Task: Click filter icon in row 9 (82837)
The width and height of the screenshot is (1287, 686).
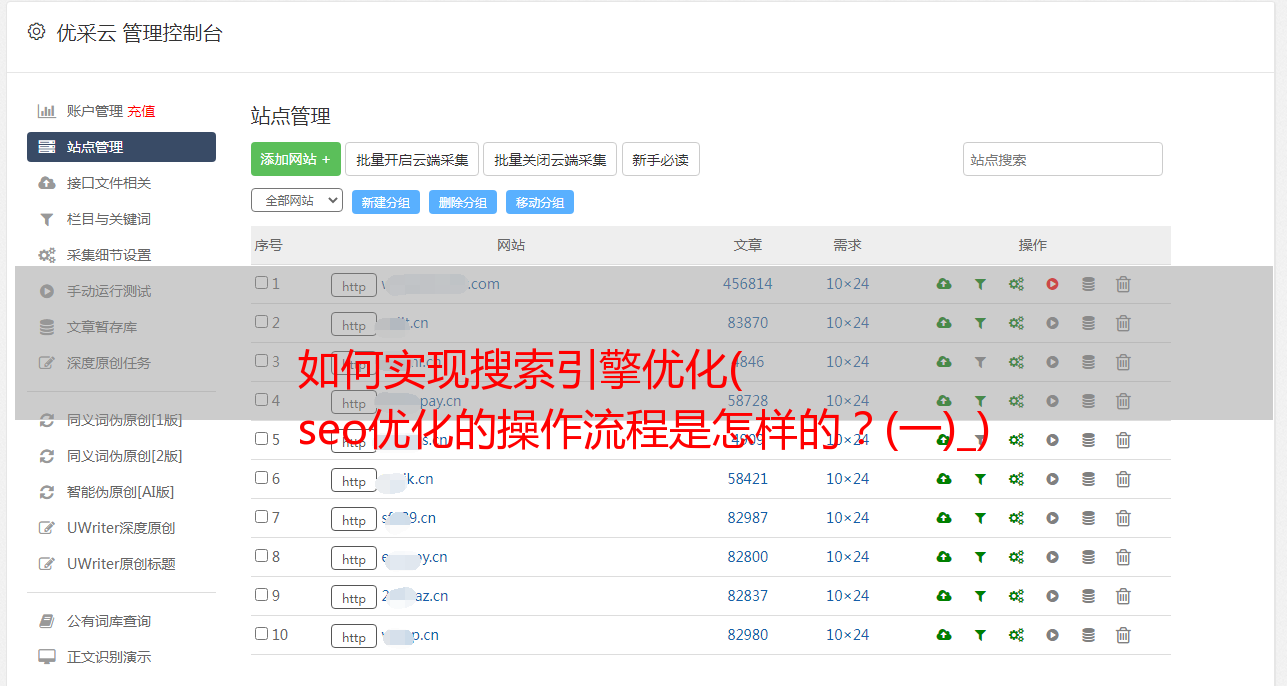Action: [x=980, y=596]
